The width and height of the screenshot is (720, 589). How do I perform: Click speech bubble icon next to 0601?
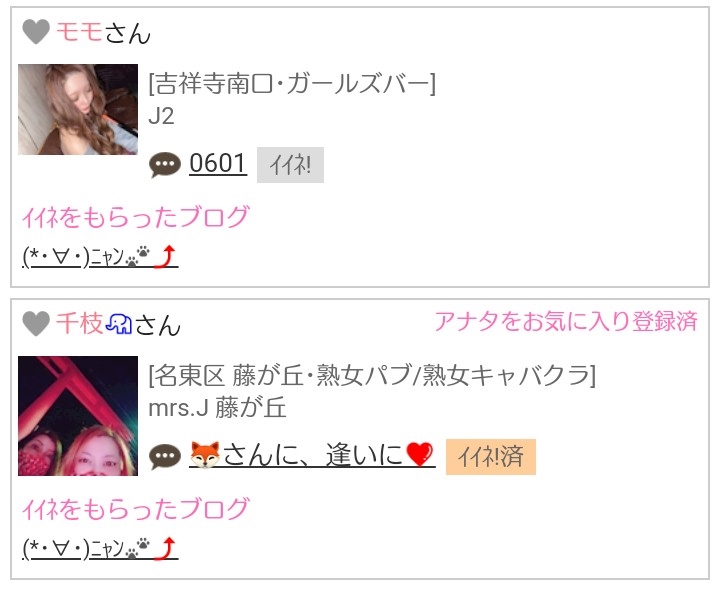pyautogui.click(x=165, y=164)
